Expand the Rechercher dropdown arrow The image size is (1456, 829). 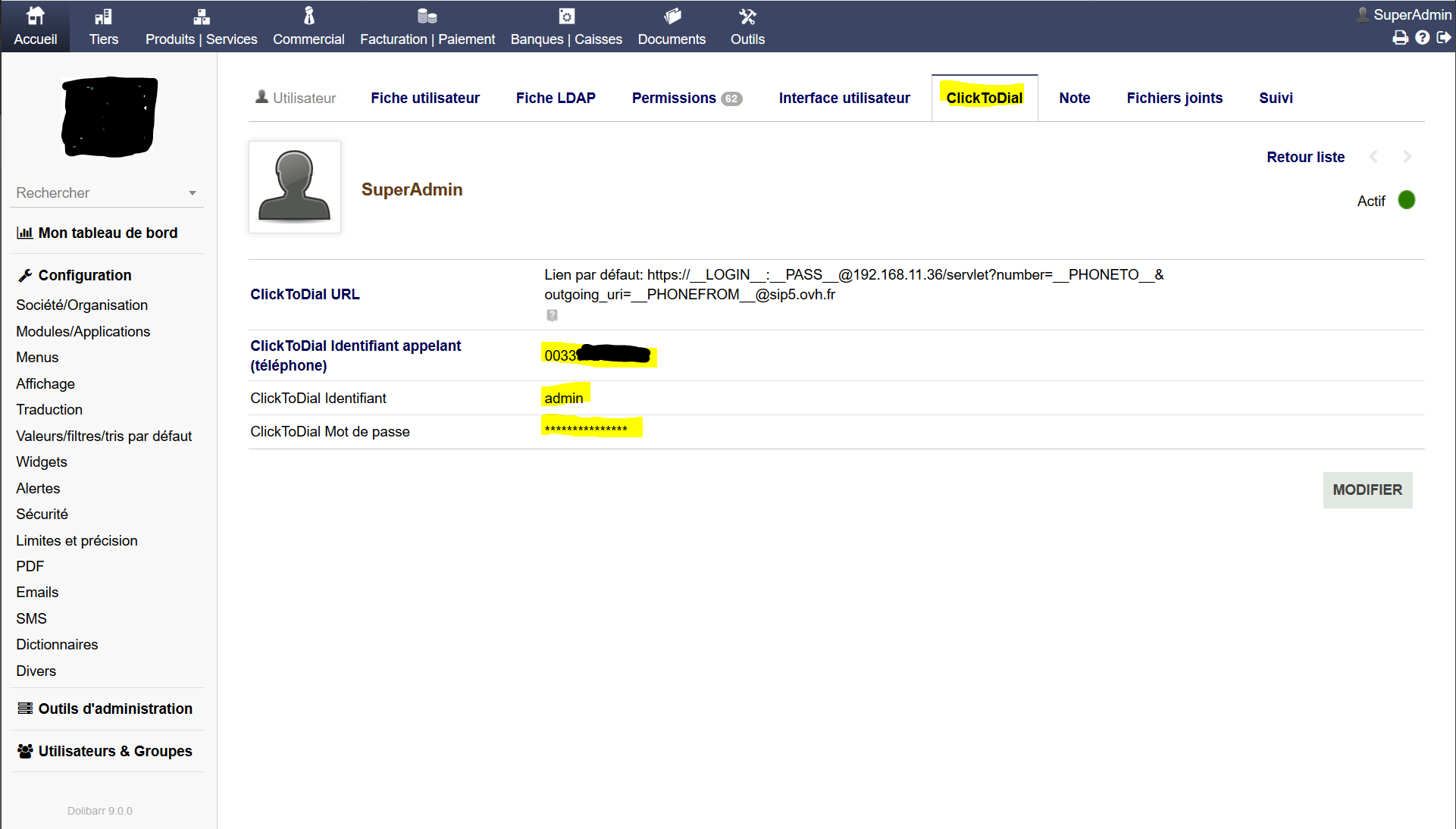pos(193,193)
